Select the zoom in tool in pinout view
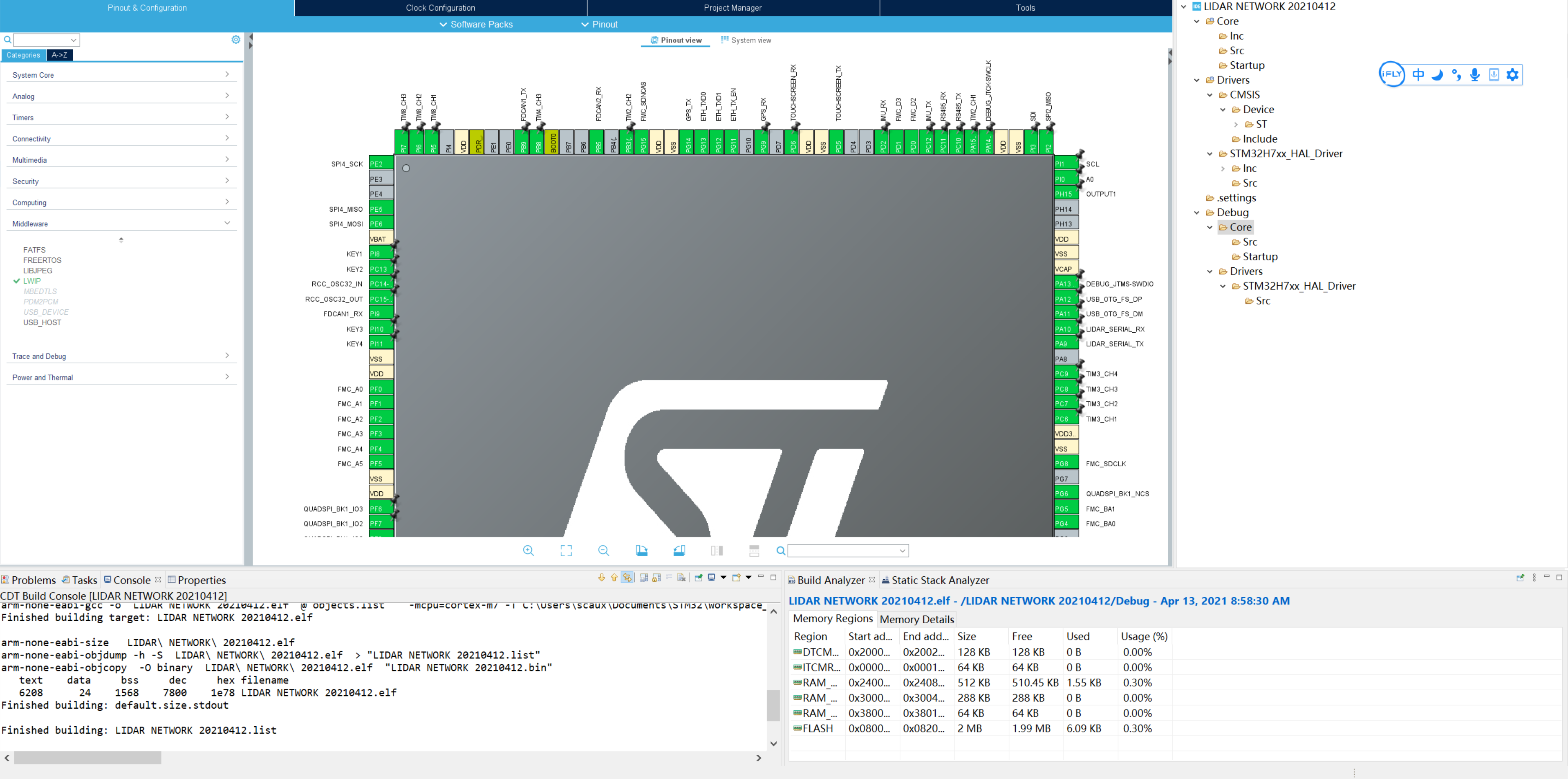1568x779 pixels. (529, 550)
